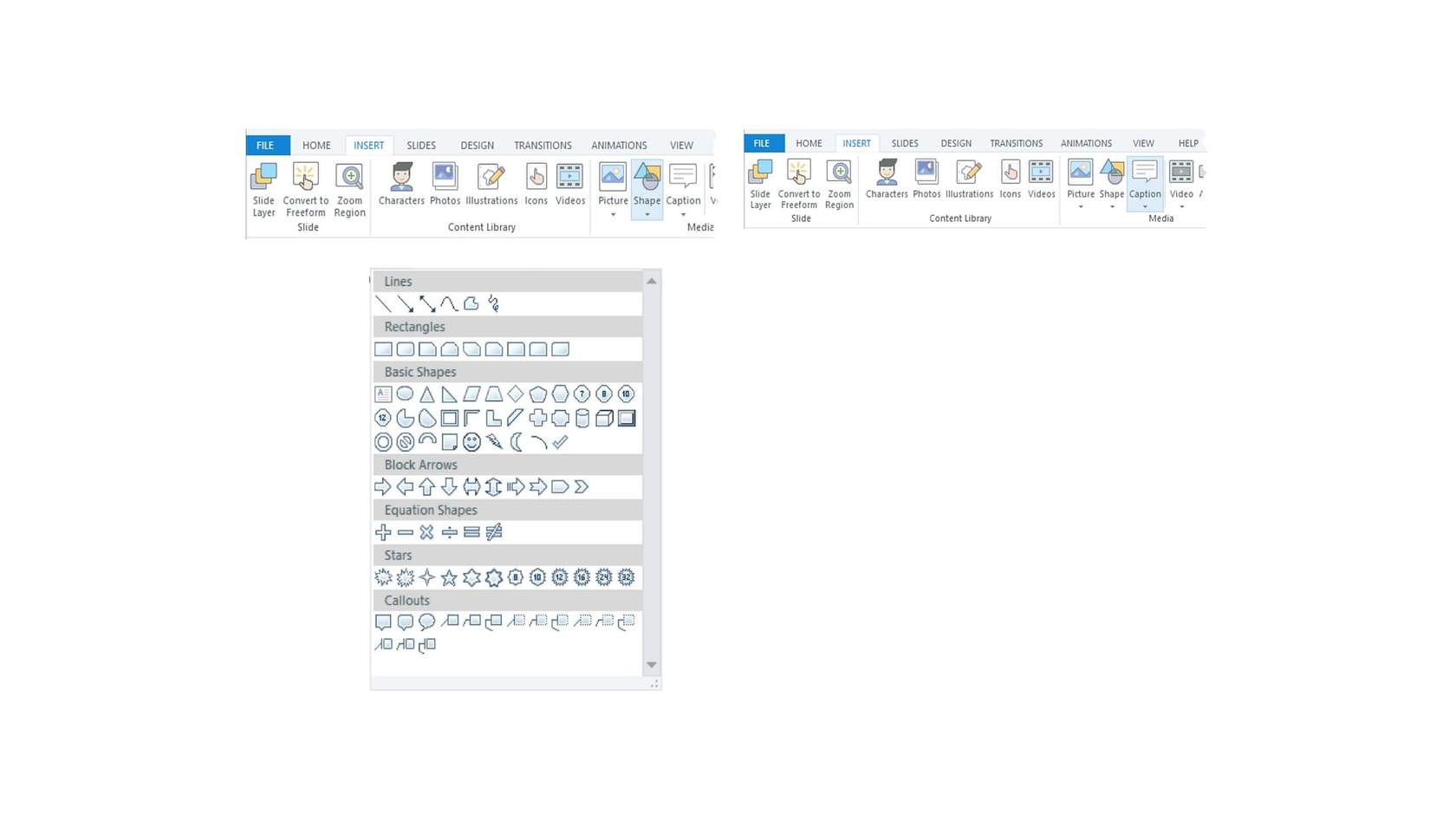Select the lightning bolt shape

(494, 442)
